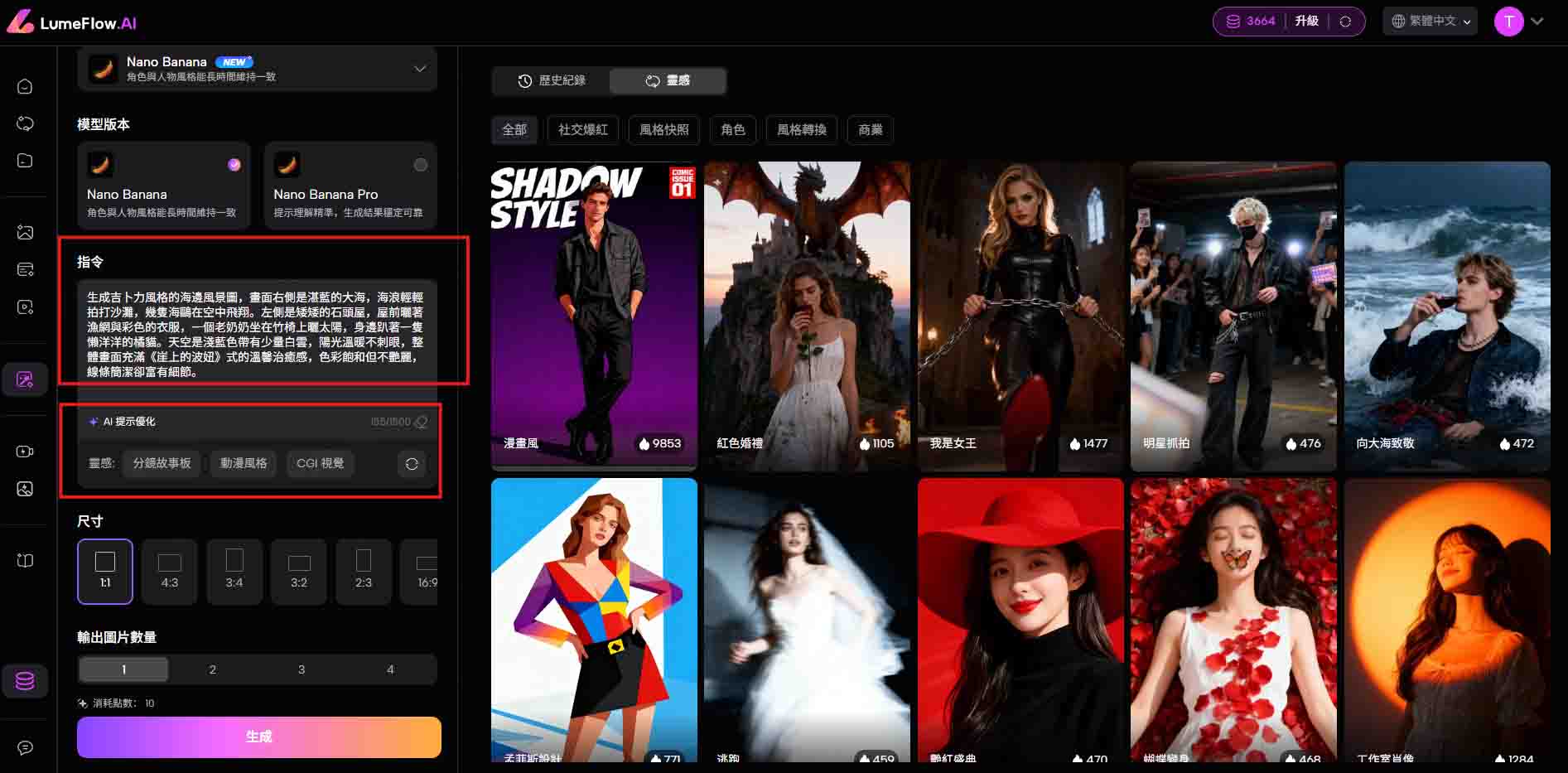Click the 升級 upgrade button
The width and height of the screenshot is (1568, 773).
1306,22
